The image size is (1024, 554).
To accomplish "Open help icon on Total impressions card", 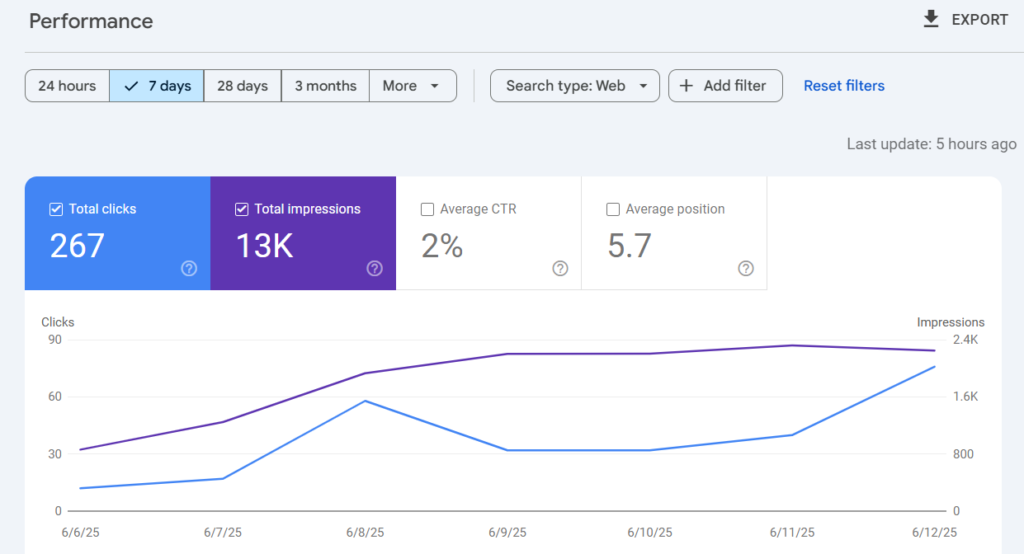I will [374, 269].
